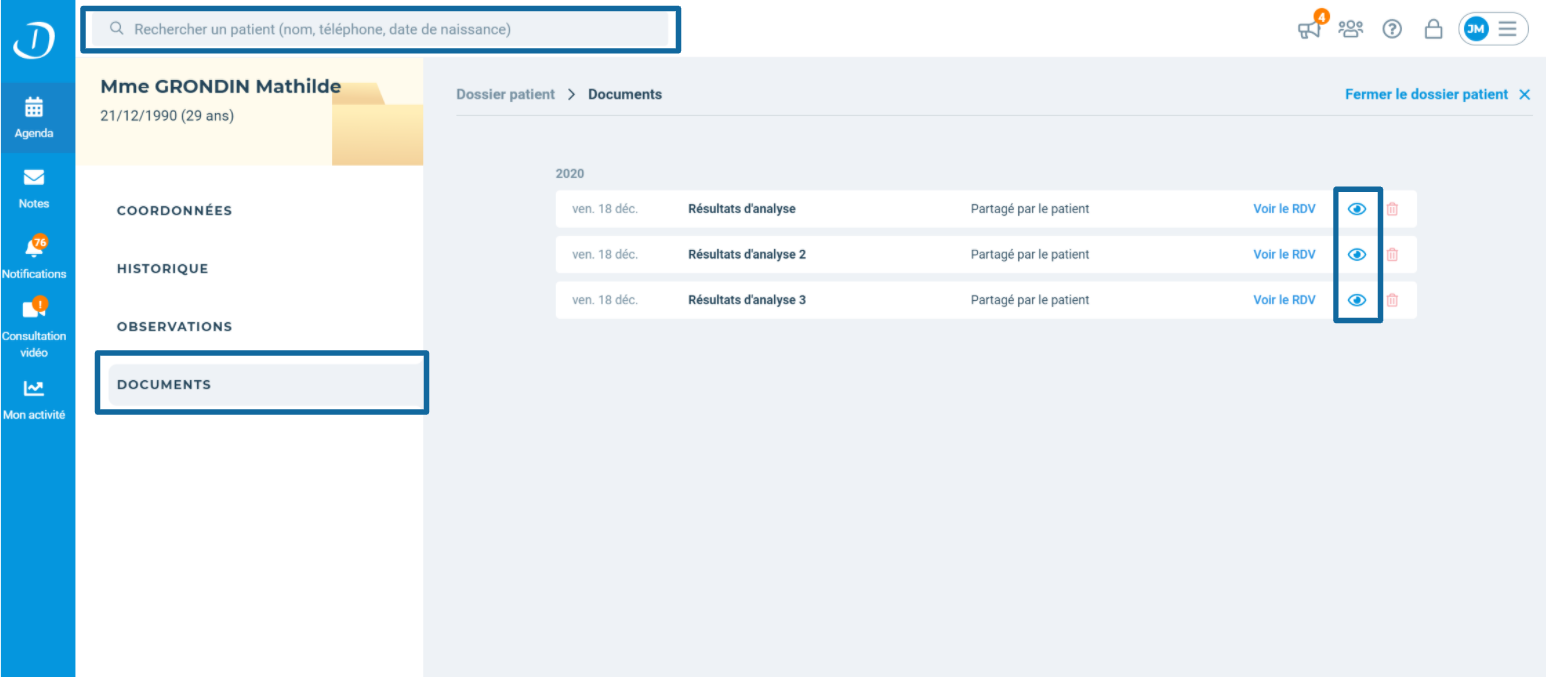Click patient name Mme GRONDIN Mathilde
Image resolution: width=1546 pixels, height=677 pixels.
pyautogui.click(x=221, y=87)
